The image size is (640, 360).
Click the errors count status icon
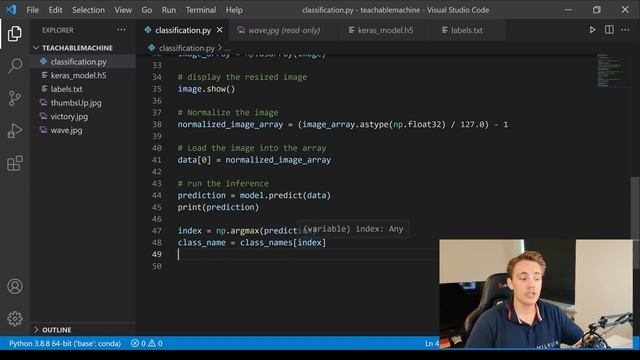138,343
